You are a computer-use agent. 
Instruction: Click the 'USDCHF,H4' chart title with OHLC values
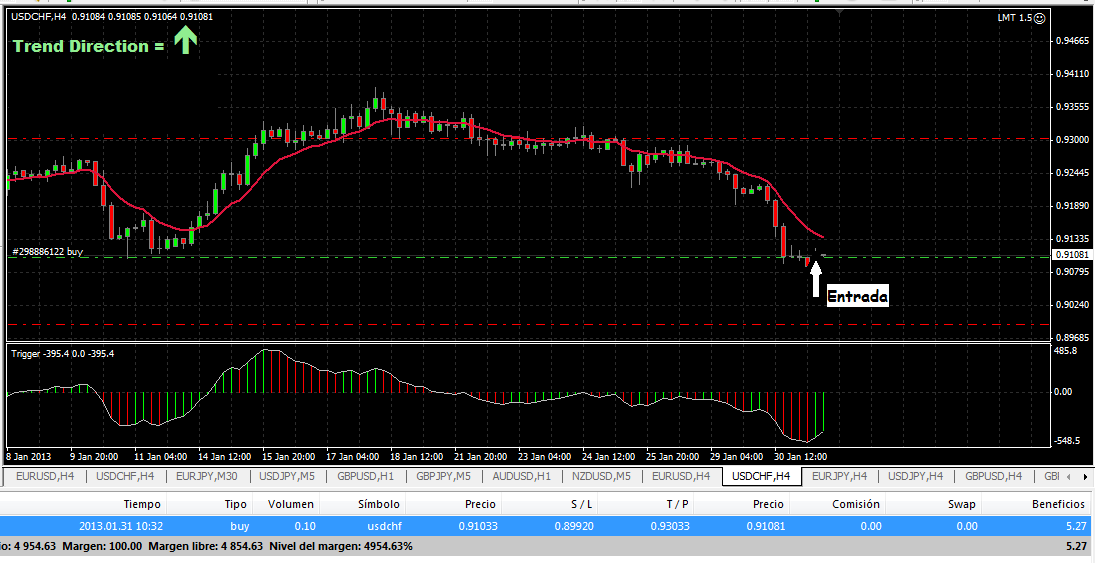click(112, 16)
